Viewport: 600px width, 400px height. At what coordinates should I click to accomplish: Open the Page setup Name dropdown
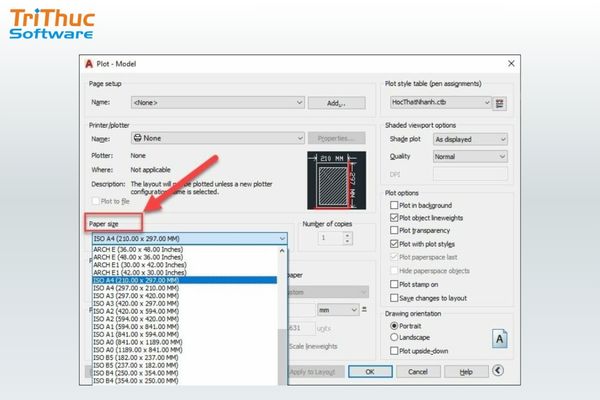tap(218, 103)
